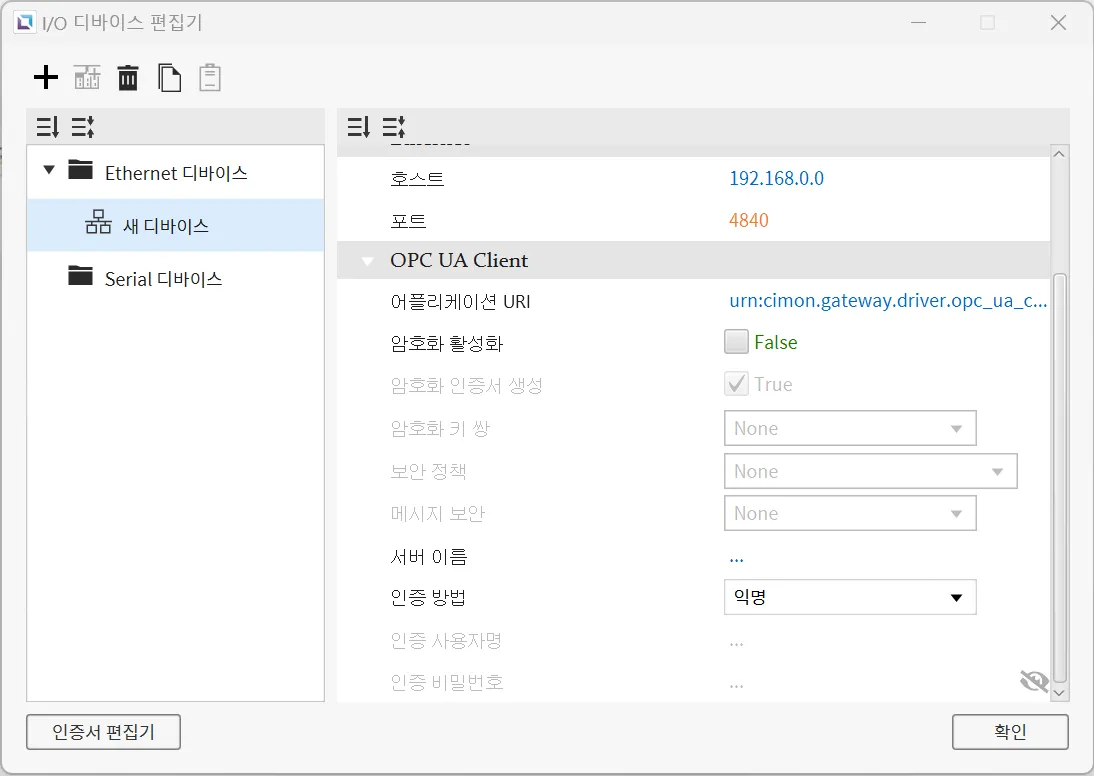The width and height of the screenshot is (1094, 776).
Task: Expand all in the device tree panel
Action: pos(82,127)
